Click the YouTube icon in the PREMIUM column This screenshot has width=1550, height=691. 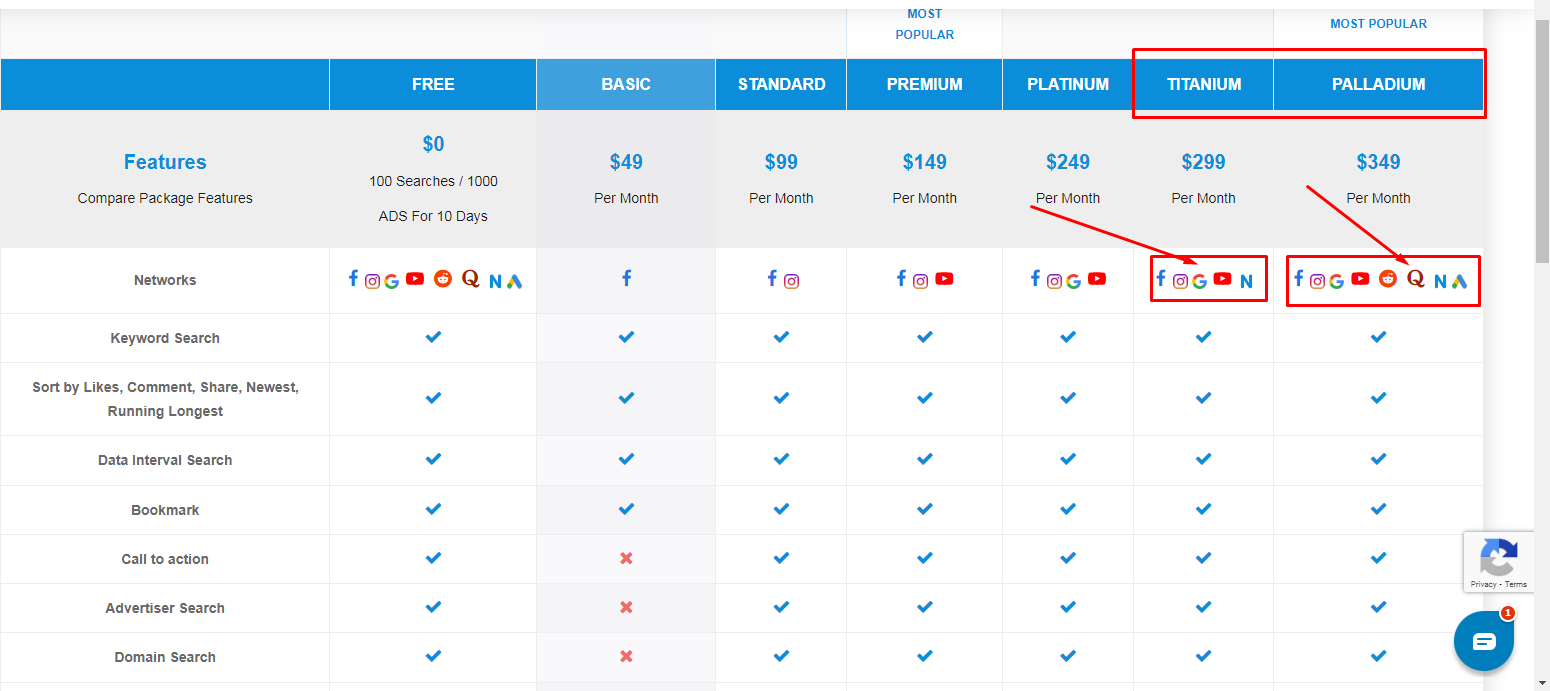944,279
